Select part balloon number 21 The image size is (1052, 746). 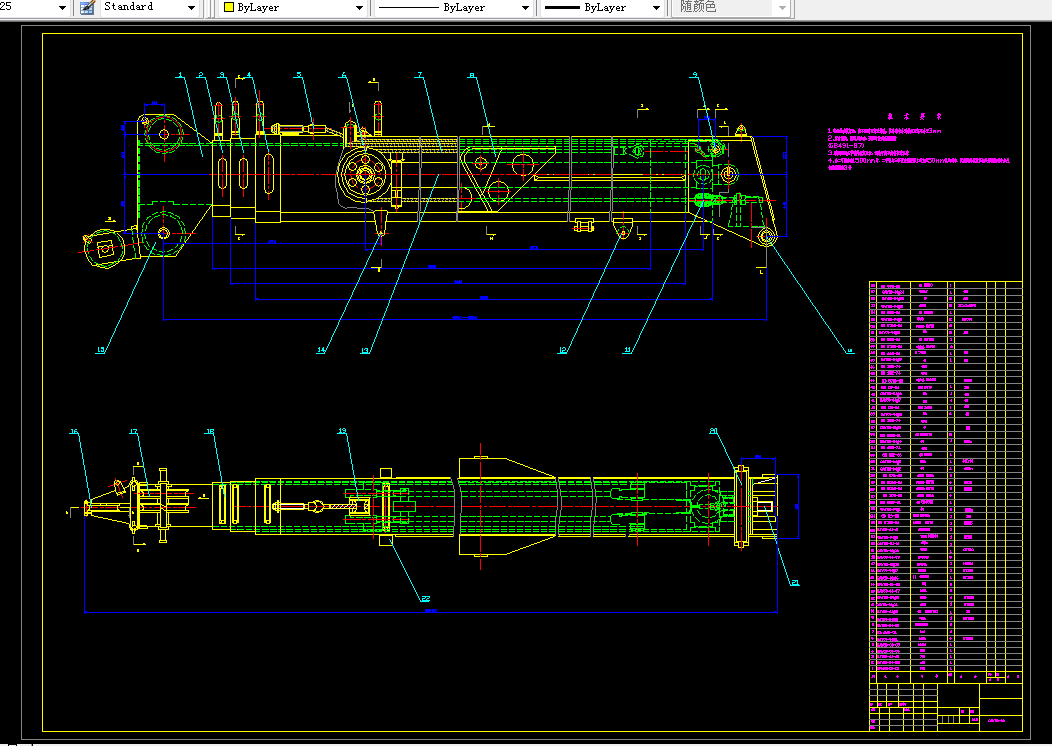click(795, 583)
